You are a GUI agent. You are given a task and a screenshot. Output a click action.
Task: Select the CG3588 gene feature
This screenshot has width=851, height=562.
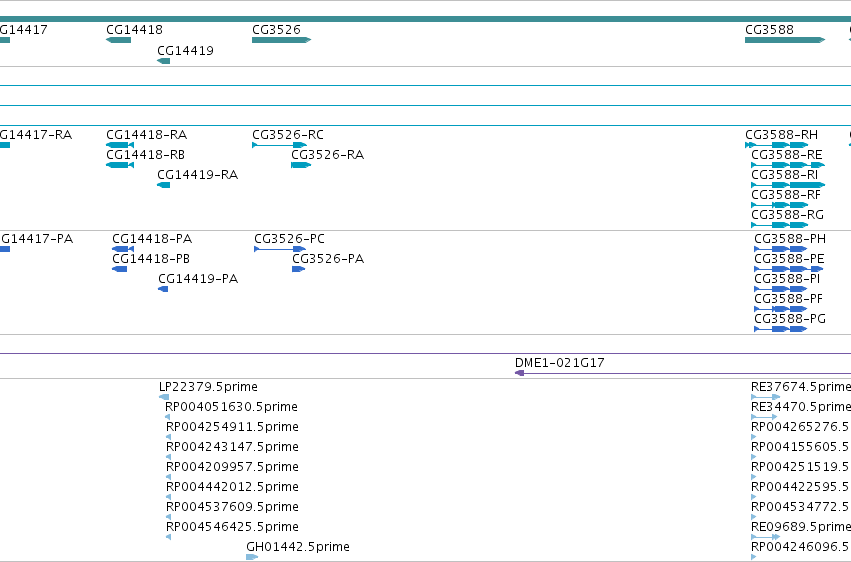(x=785, y=40)
